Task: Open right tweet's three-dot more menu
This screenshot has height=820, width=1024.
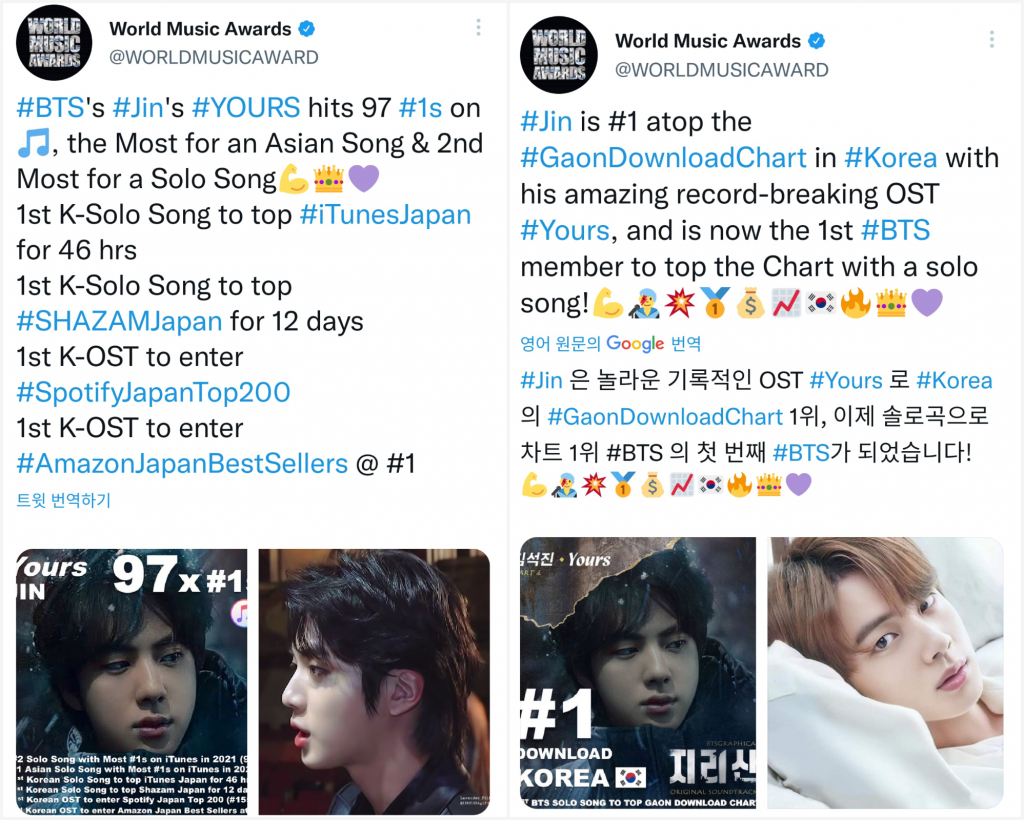Action: click(991, 40)
